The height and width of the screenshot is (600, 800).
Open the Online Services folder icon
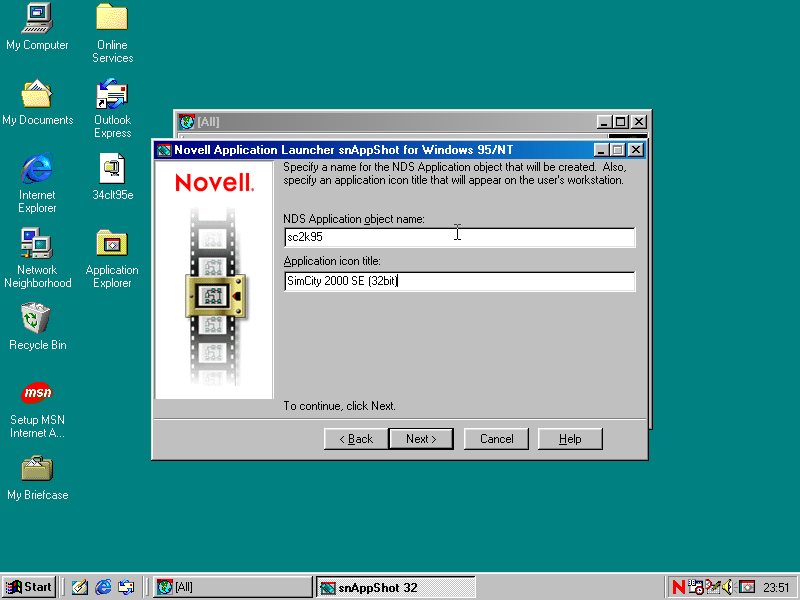pyautogui.click(x=112, y=17)
